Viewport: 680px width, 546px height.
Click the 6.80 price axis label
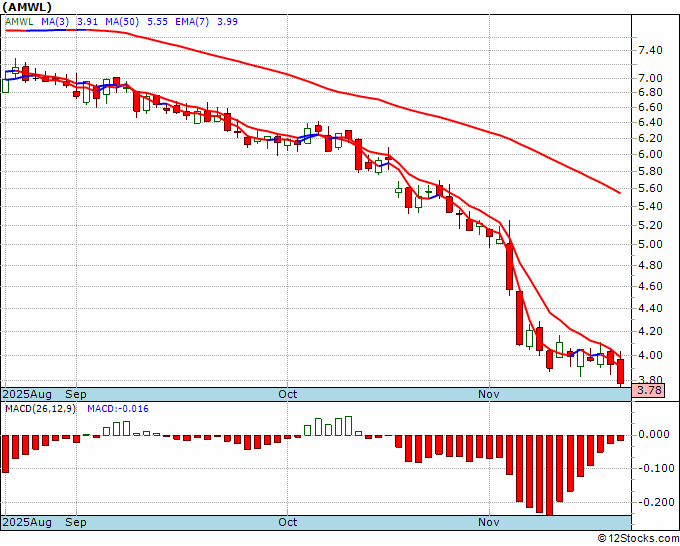coord(651,92)
